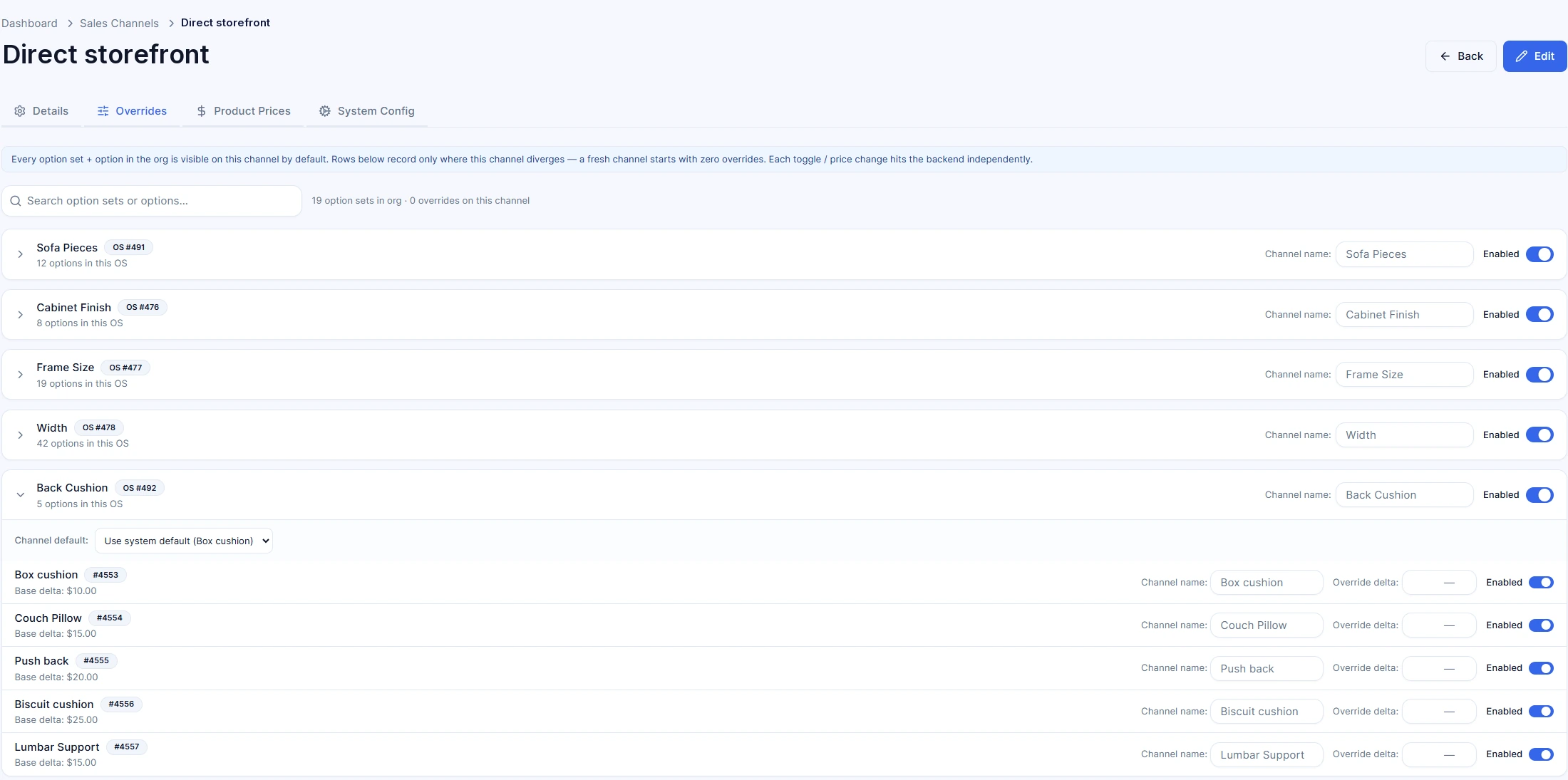Expand the Sofa Pieces option set
Viewport: 1568px width, 780px height.
coord(21,254)
